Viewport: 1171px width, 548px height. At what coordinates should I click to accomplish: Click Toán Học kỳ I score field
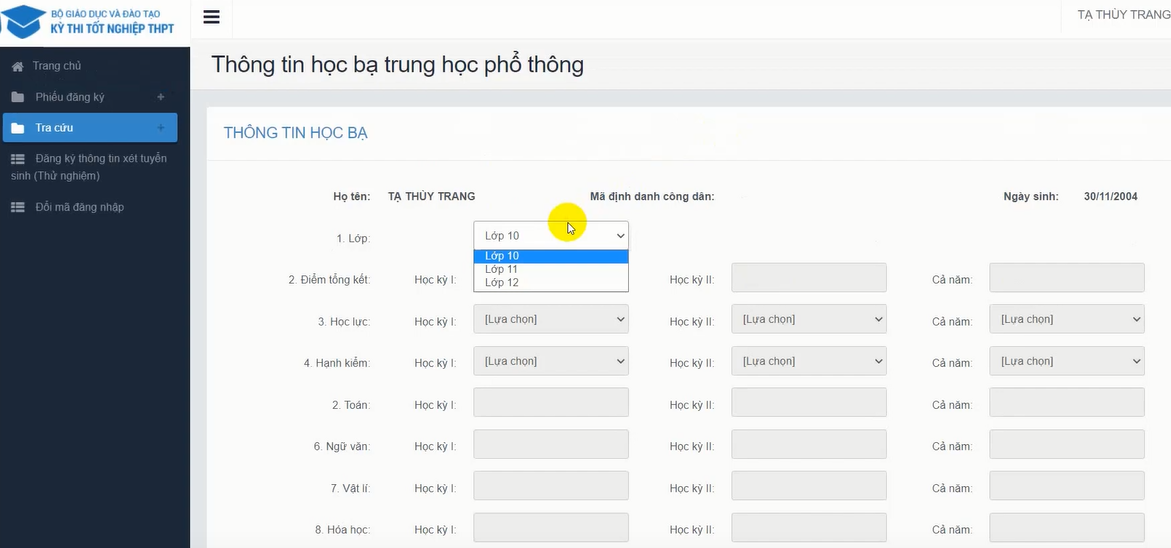point(550,403)
